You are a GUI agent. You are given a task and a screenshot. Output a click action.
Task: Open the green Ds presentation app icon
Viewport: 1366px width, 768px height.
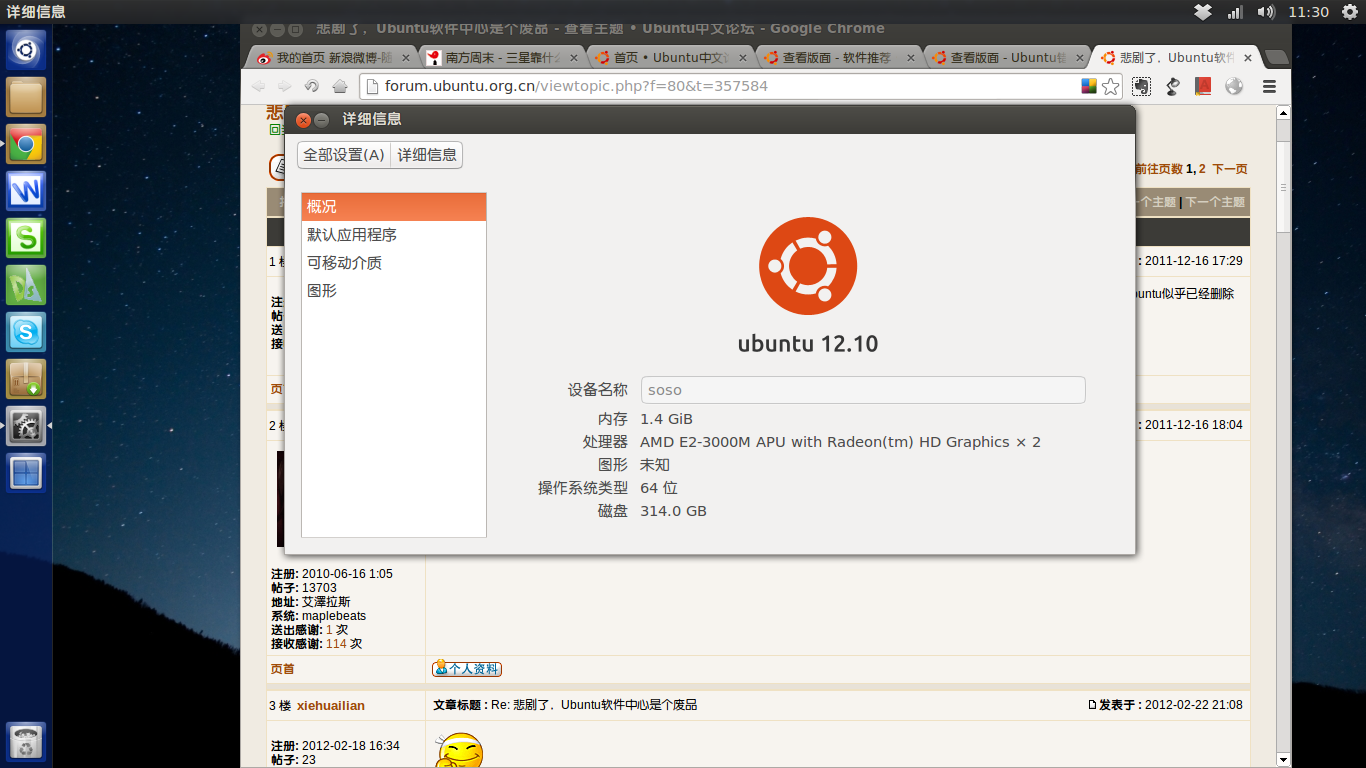(x=26, y=285)
